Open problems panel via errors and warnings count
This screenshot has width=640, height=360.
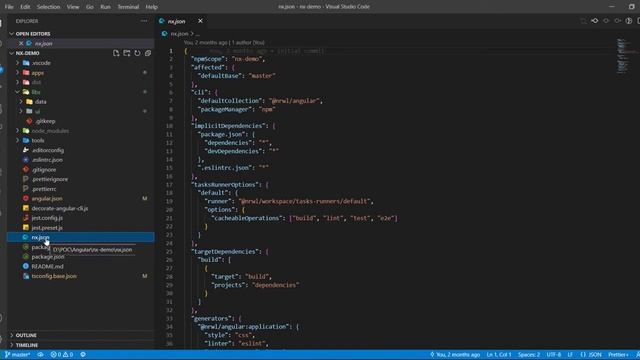point(62,355)
